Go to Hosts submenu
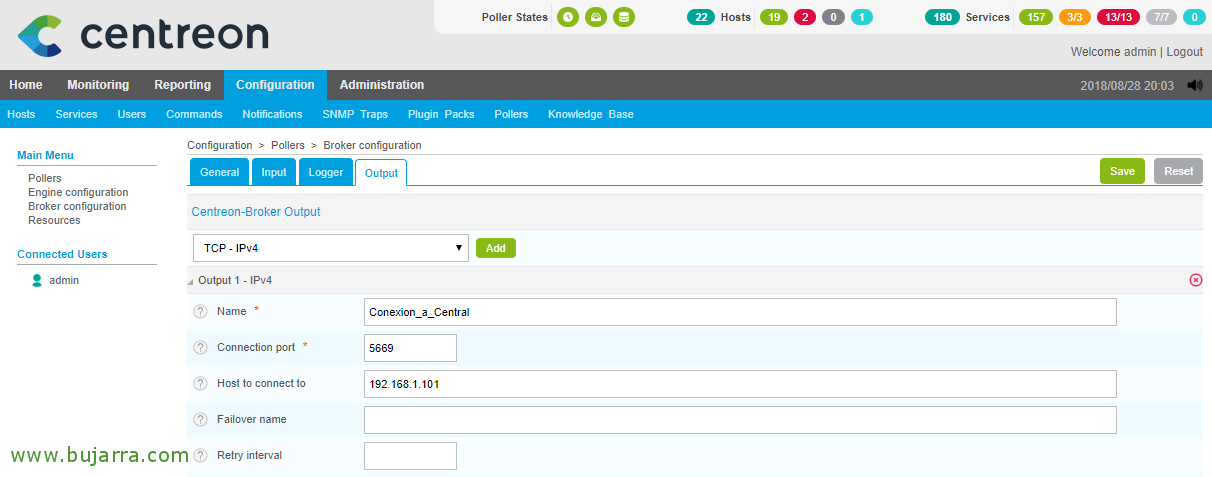Image resolution: width=1212 pixels, height=477 pixels. [21, 114]
